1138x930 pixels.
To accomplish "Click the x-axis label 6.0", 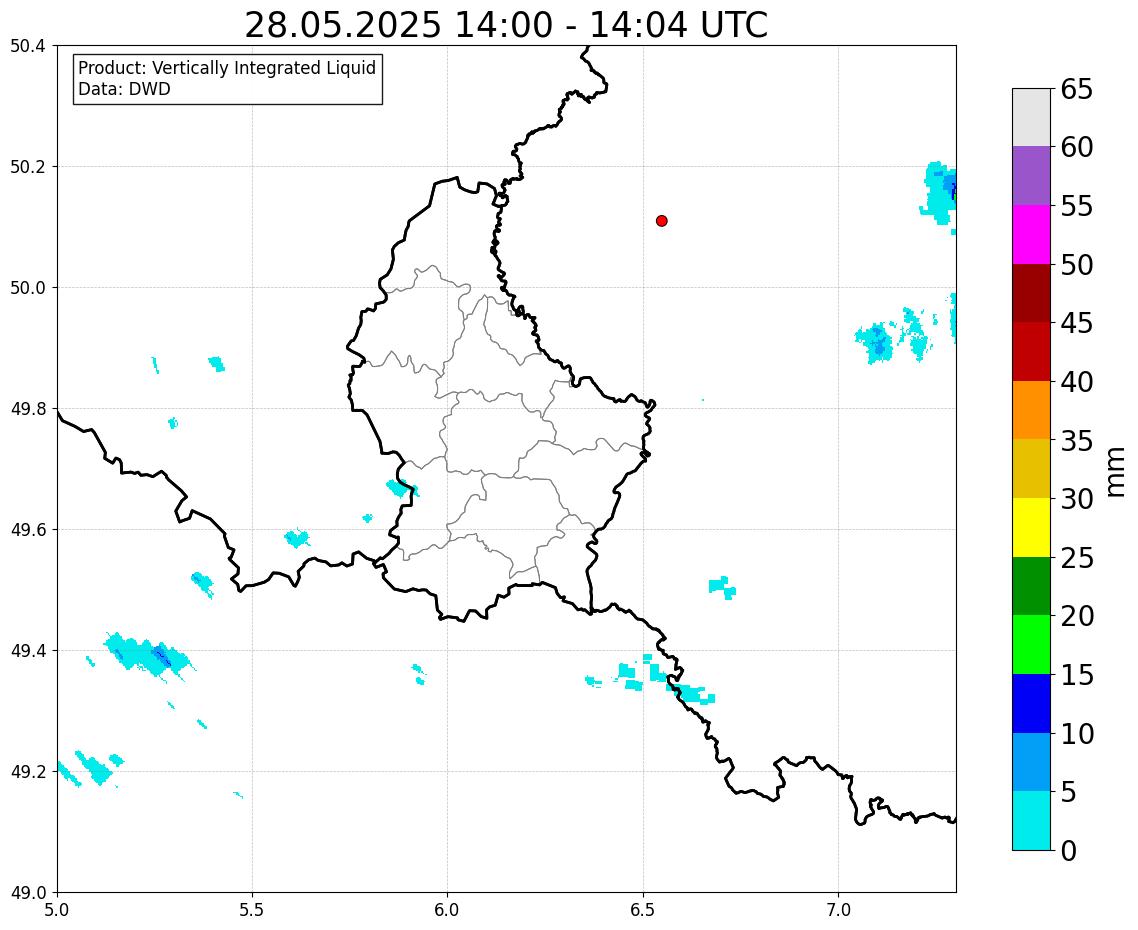I will pyautogui.click(x=447, y=910).
